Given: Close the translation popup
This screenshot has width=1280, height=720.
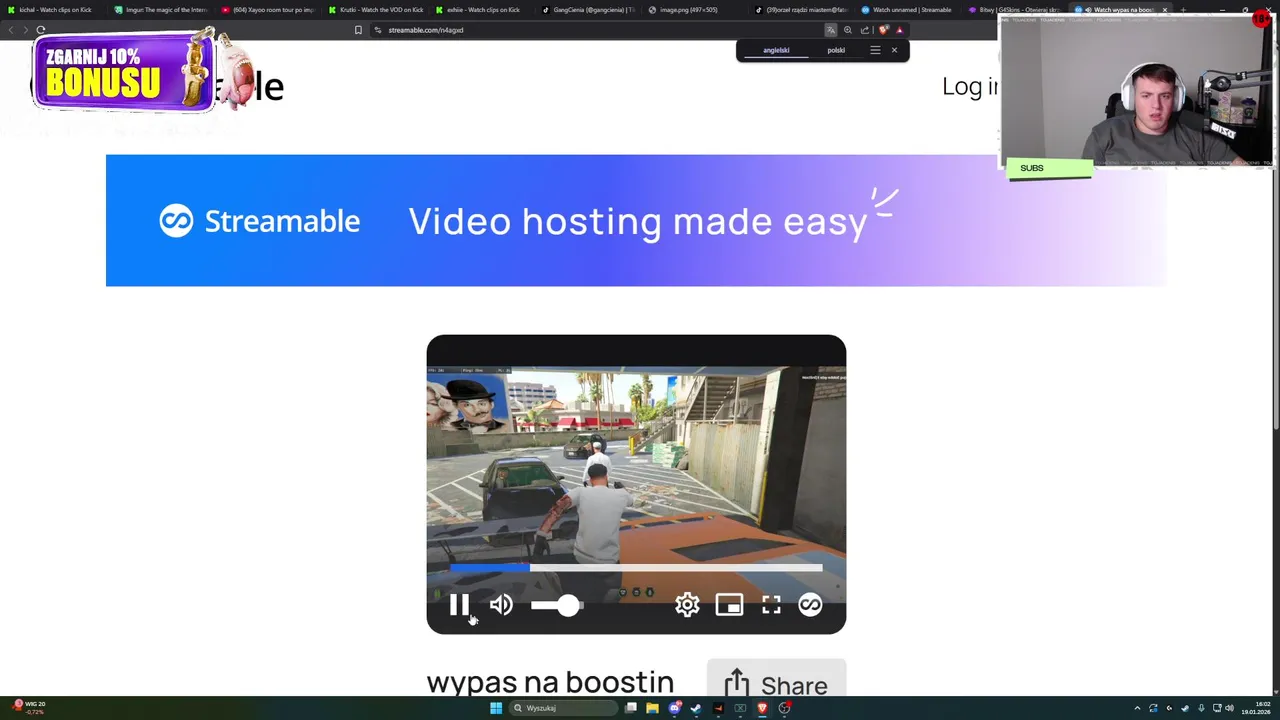Looking at the screenshot, I should 894,50.
